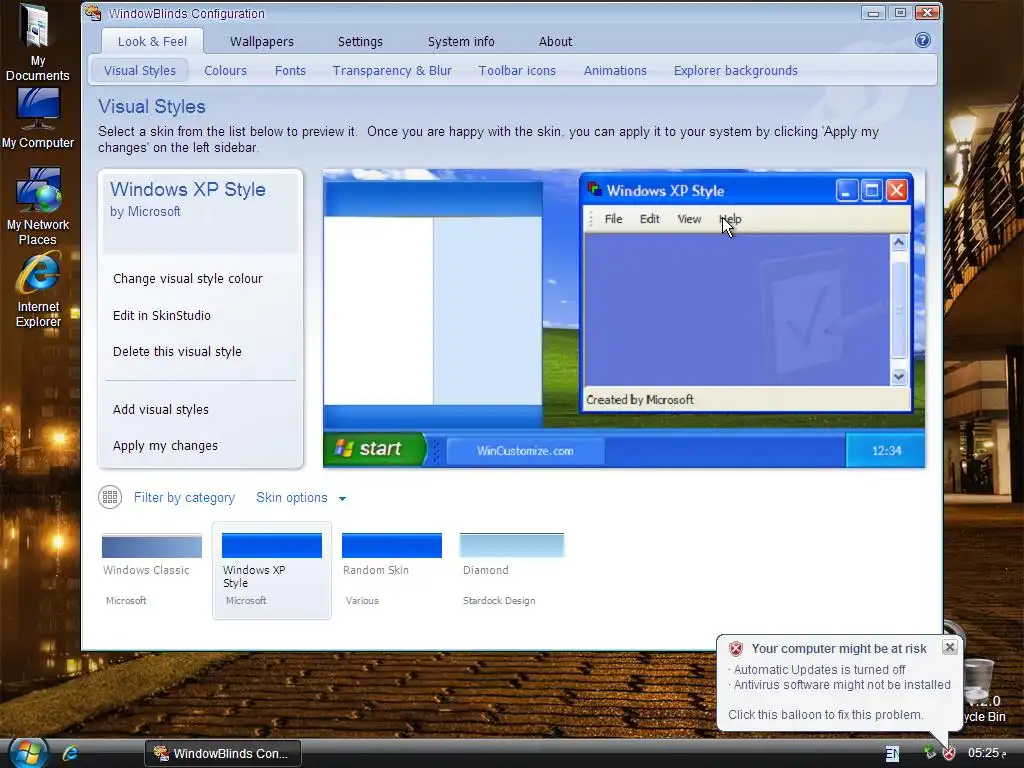Screen dimensions: 1024x768
Task: Click WindowBlinds title bar app icon
Action: tap(93, 12)
